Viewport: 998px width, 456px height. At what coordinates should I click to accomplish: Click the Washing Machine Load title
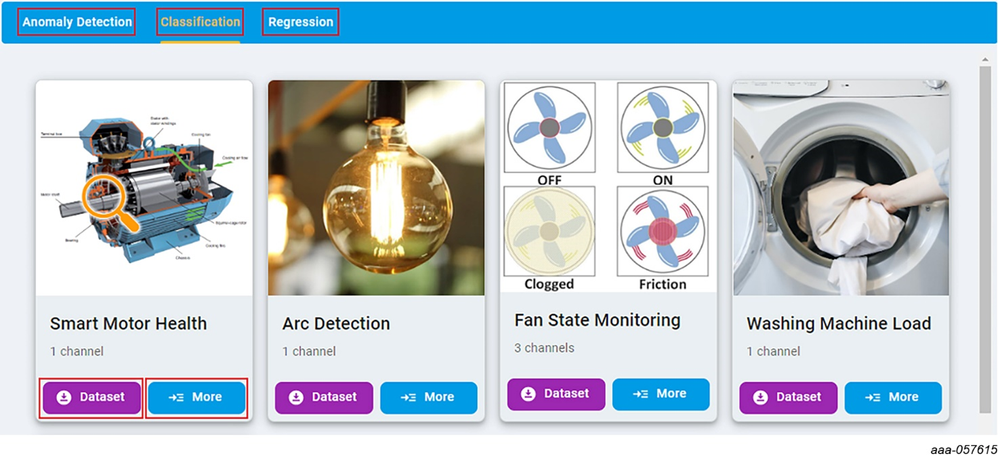[838, 324]
